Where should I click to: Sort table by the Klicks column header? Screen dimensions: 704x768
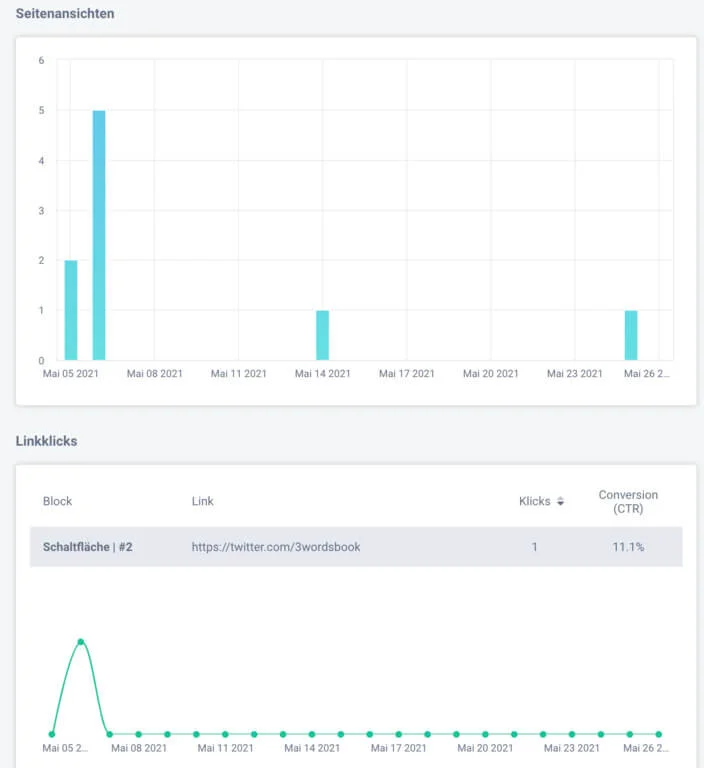click(535, 501)
